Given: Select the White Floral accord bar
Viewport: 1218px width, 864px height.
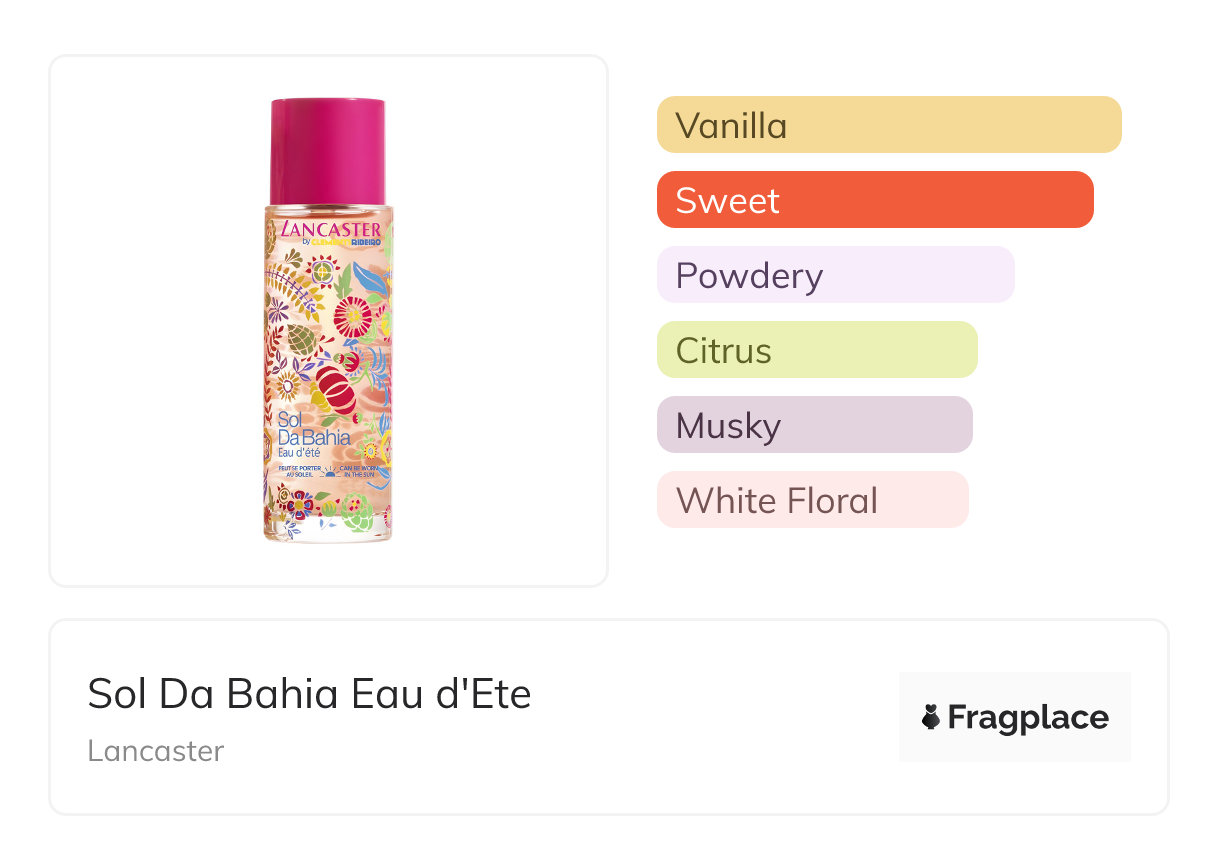Looking at the screenshot, I should 812,500.
